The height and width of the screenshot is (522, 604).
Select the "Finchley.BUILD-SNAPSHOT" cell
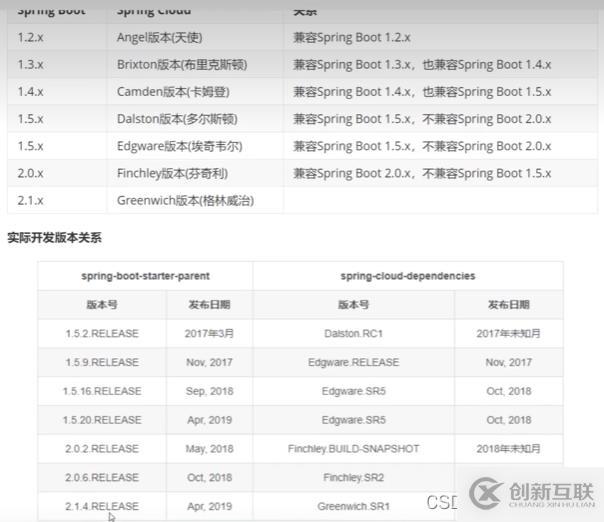point(353,449)
